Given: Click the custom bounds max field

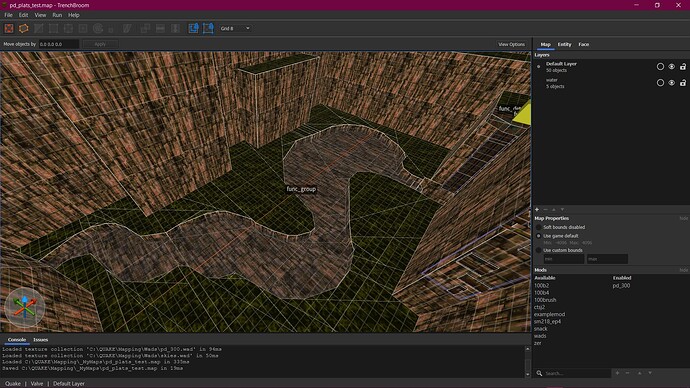Looking at the screenshot, I should tap(607, 259).
